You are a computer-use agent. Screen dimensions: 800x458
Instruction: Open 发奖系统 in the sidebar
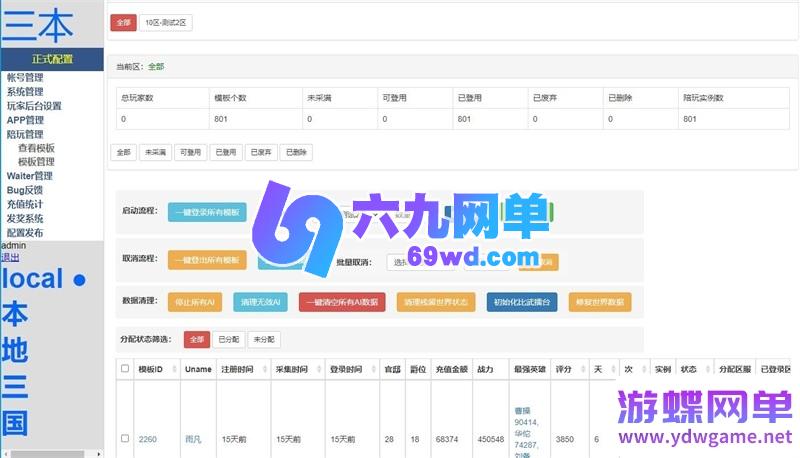[25, 219]
